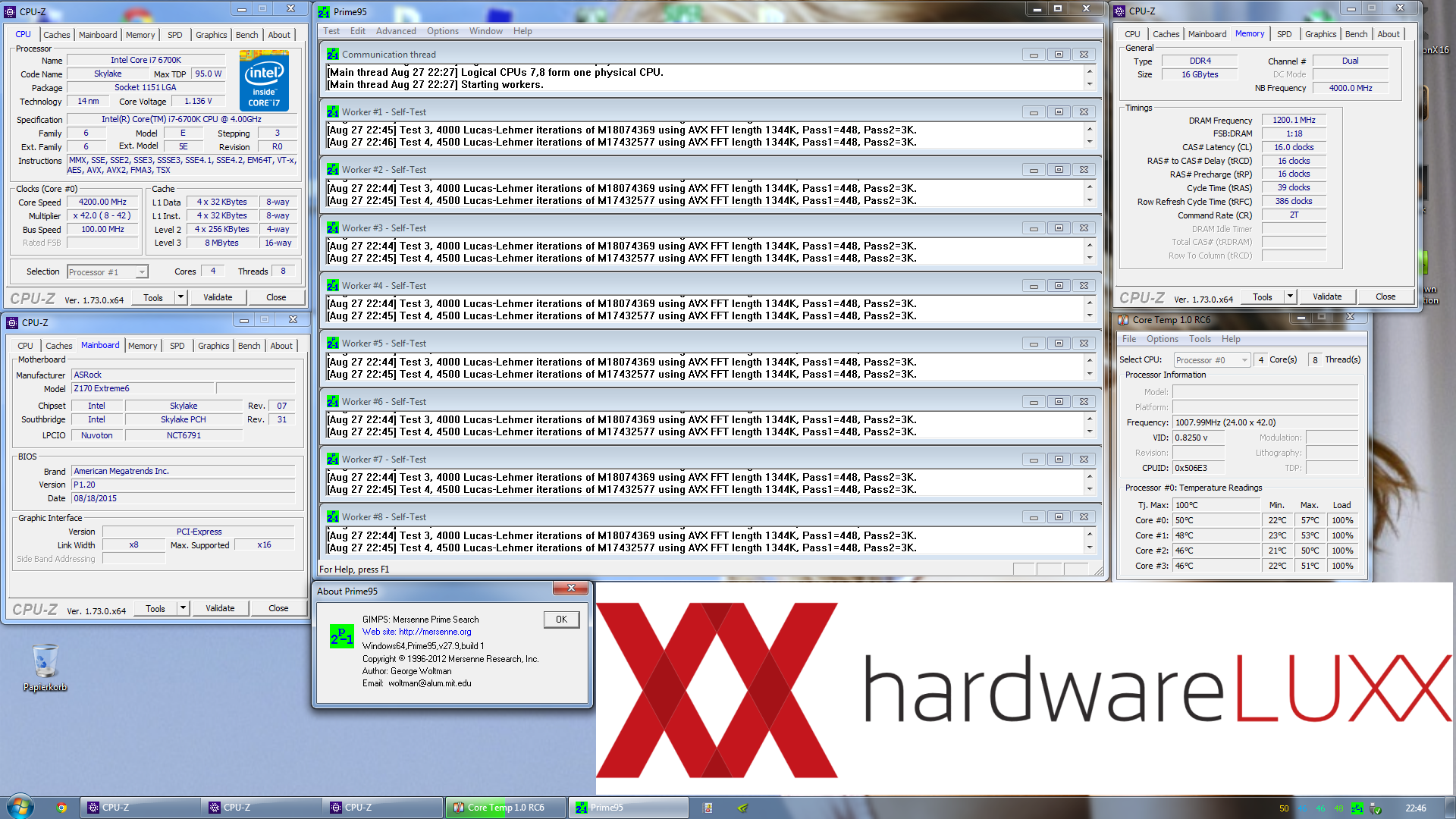
Task: Click the Worker #3 Self-Test window icon
Action: (x=333, y=228)
